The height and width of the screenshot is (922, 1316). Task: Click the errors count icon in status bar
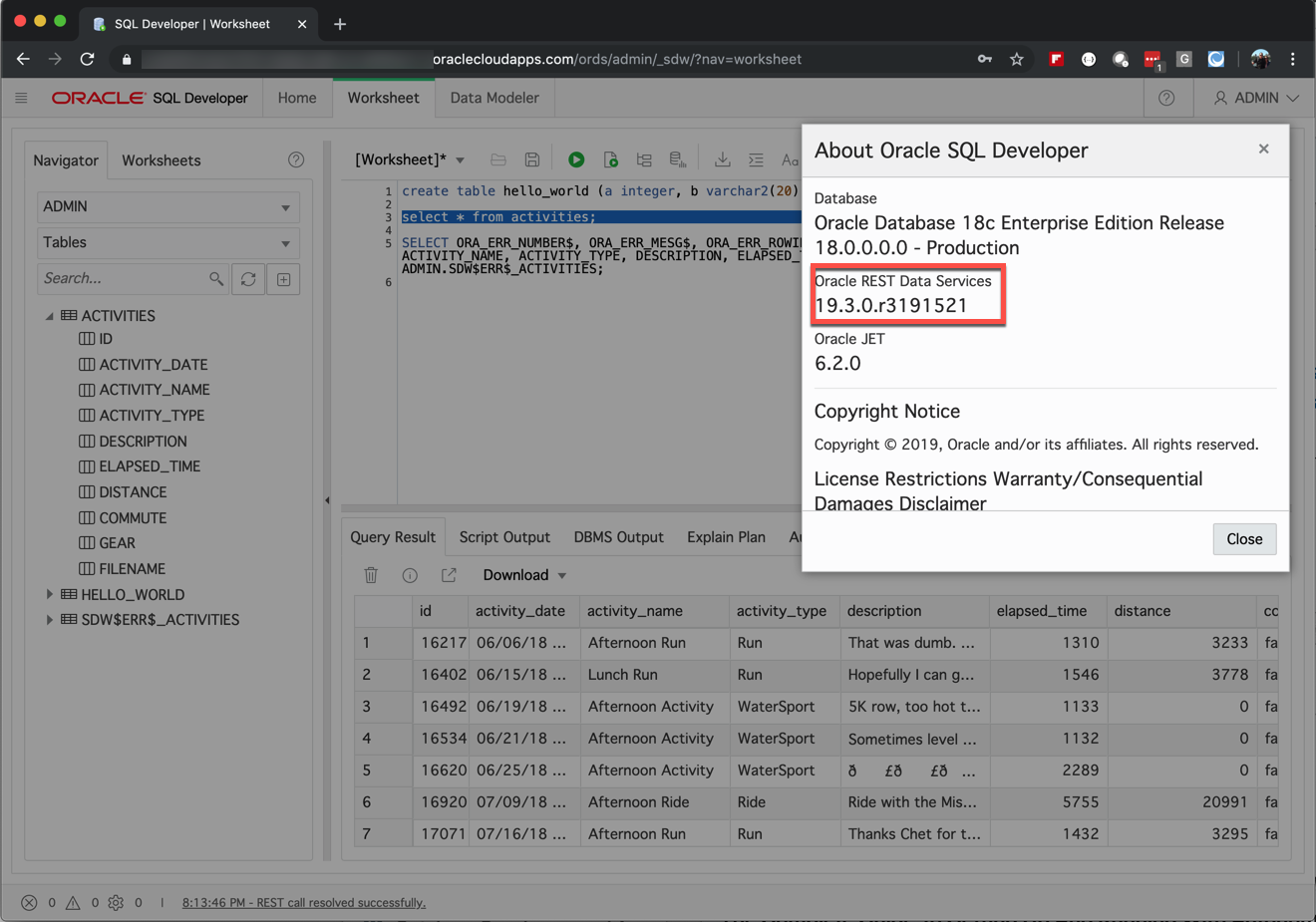(x=29, y=903)
